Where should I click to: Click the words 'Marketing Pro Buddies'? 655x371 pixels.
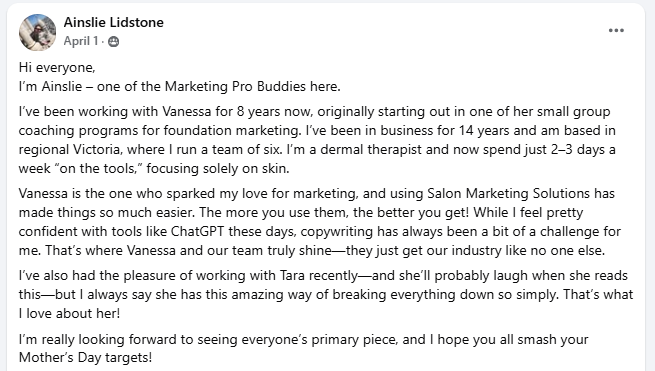(236, 86)
